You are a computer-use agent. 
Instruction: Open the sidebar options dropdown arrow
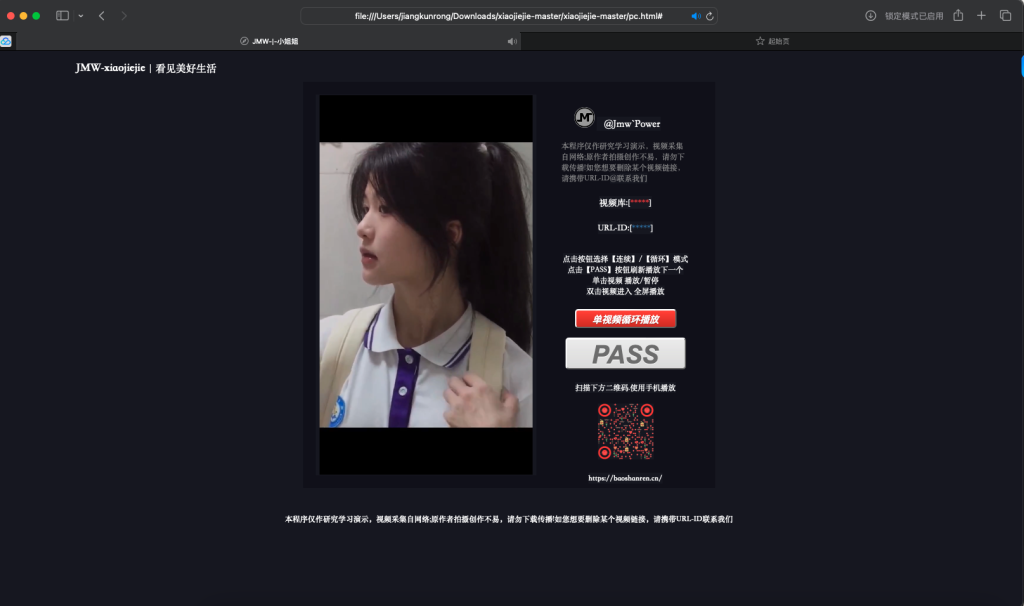click(81, 16)
